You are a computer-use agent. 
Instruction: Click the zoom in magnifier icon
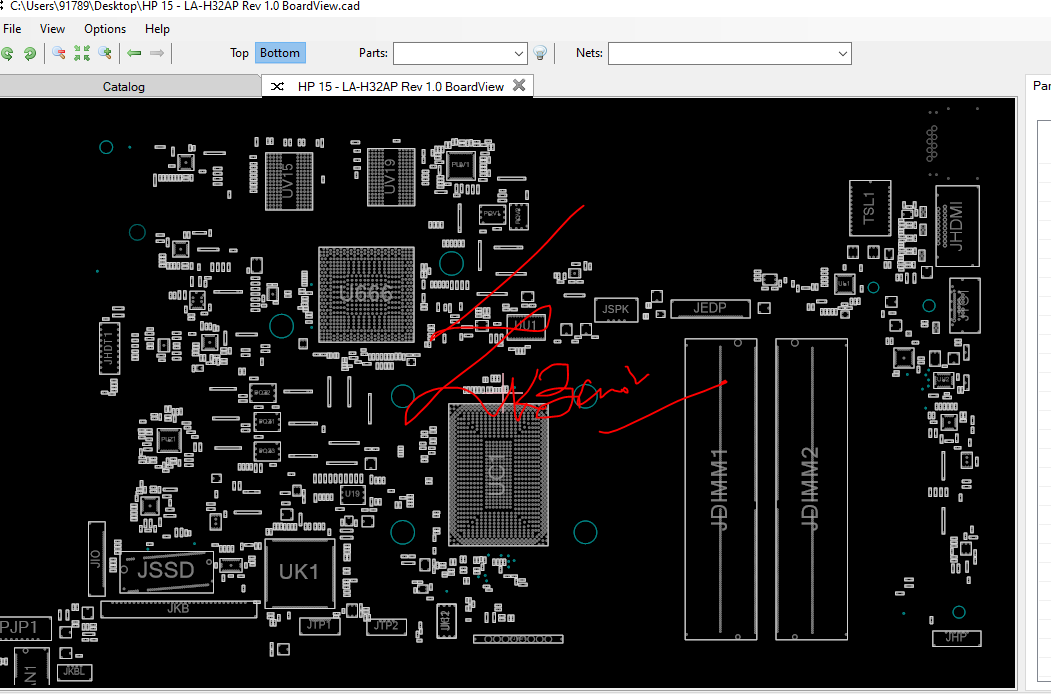point(105,53)
